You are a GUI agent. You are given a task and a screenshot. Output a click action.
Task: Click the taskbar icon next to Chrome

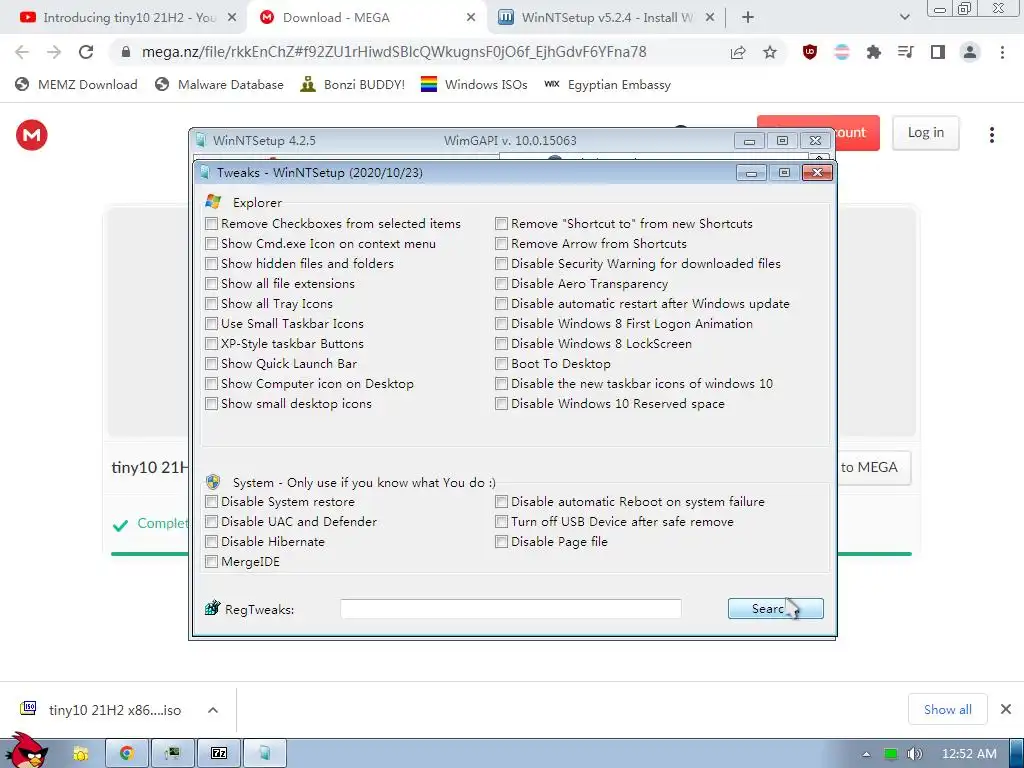[x=172, y=753]
